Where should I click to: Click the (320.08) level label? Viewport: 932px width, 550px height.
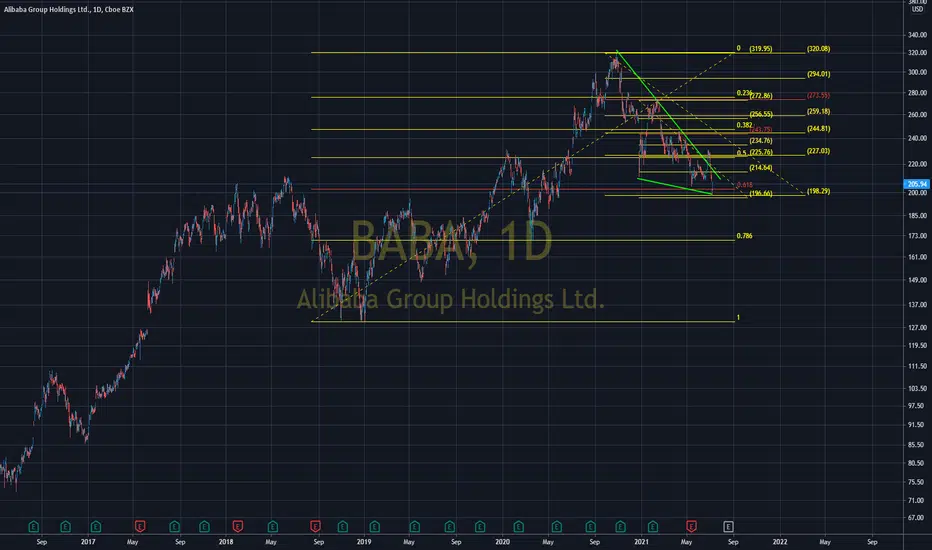click(x=818, y=49)
